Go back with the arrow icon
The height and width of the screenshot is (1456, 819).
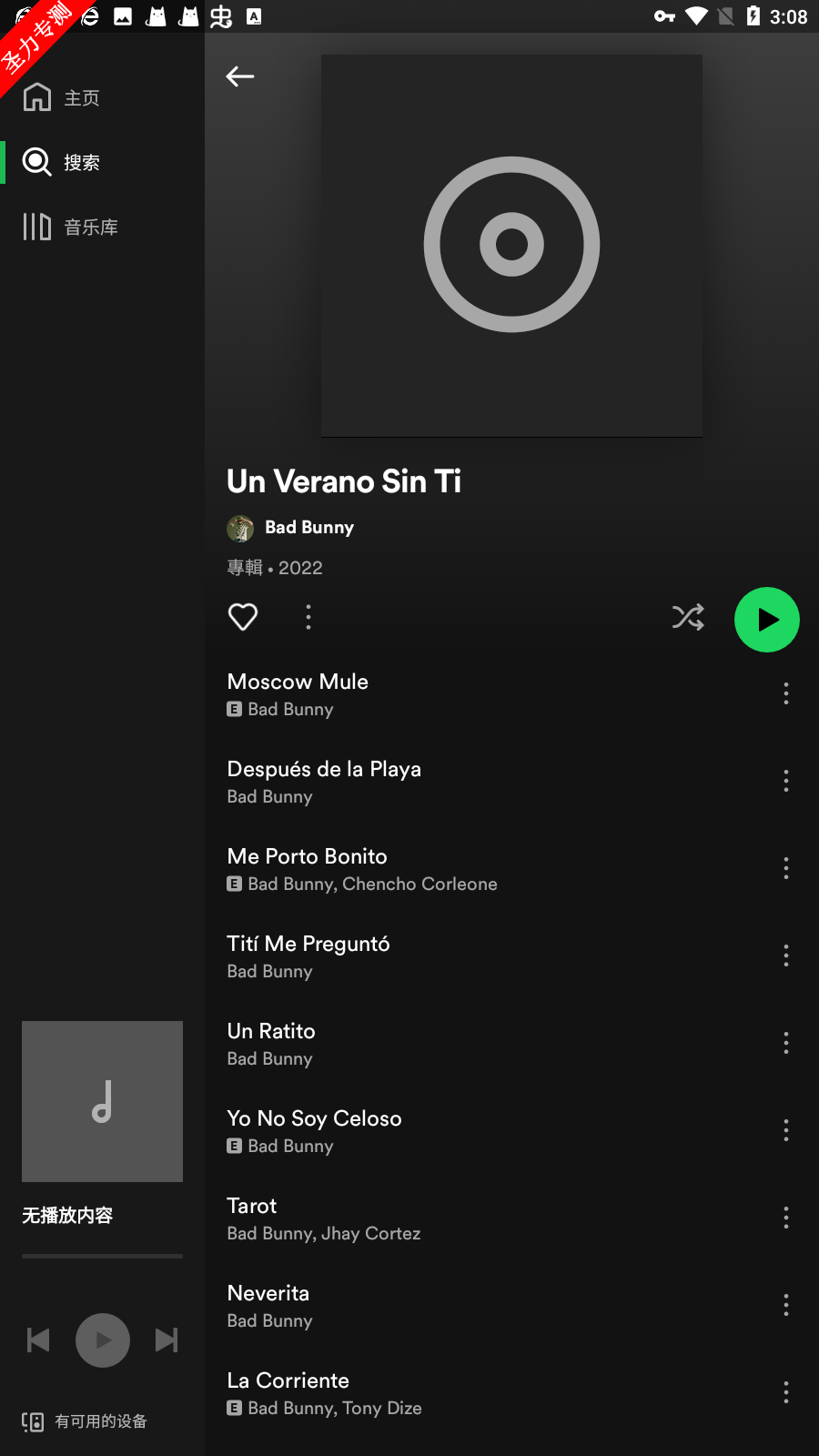240,76
